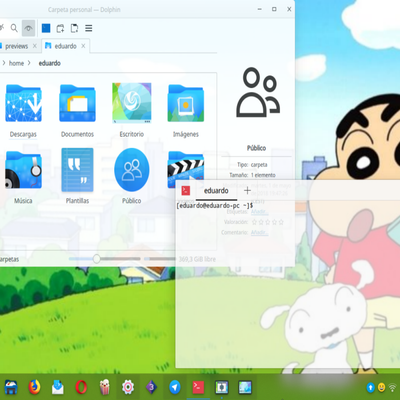The width and height of the screenshot is (400, 400).
Task: Adjust the zoom slider in Dolphin status bar
Action: 104,259
